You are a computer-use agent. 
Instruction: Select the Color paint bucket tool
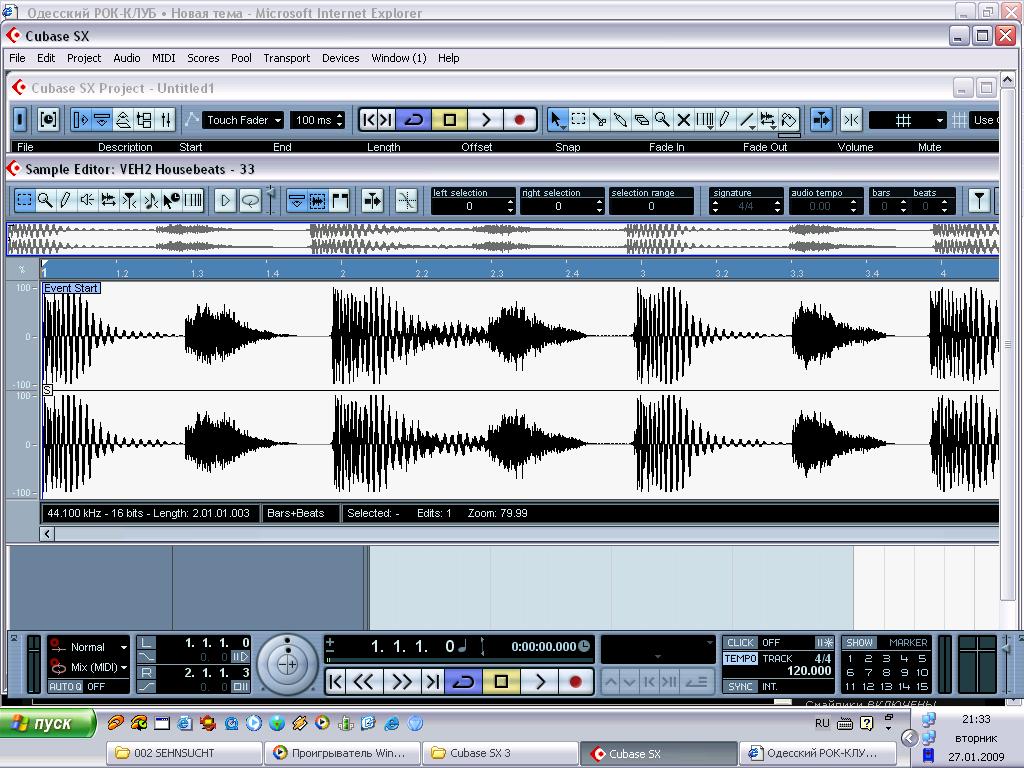(x=789, y=120)
